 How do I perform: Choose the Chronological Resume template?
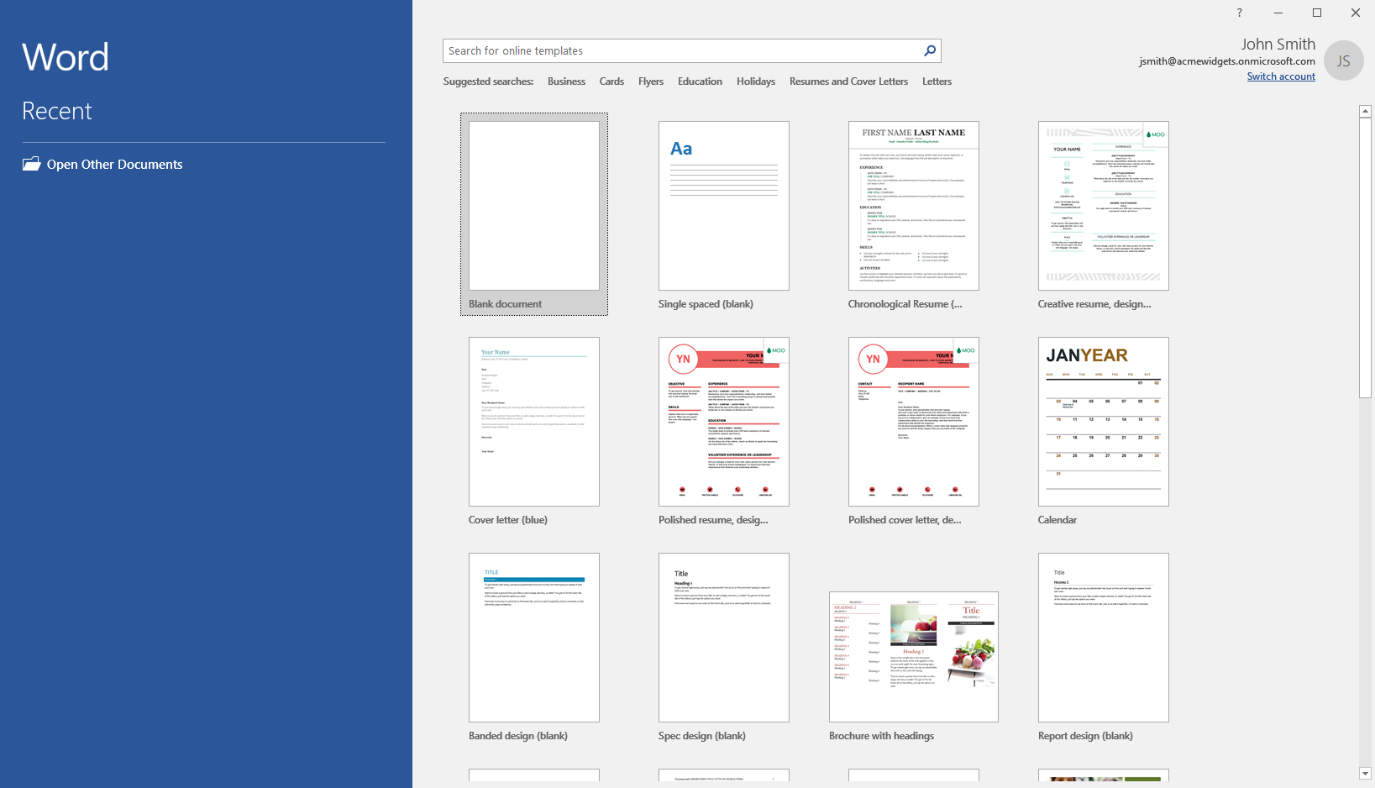pos(914,214)
